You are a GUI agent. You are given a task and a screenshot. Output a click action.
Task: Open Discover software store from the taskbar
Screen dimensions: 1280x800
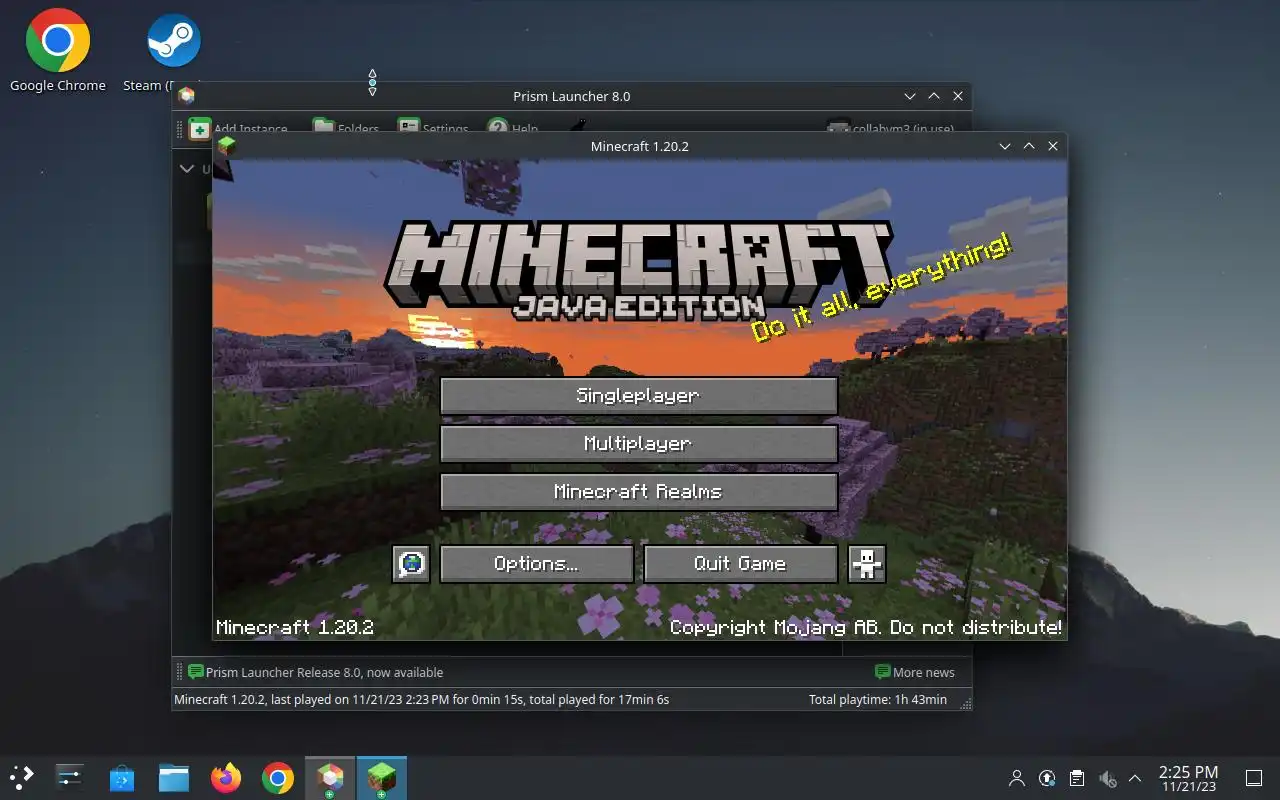[122, 777]
